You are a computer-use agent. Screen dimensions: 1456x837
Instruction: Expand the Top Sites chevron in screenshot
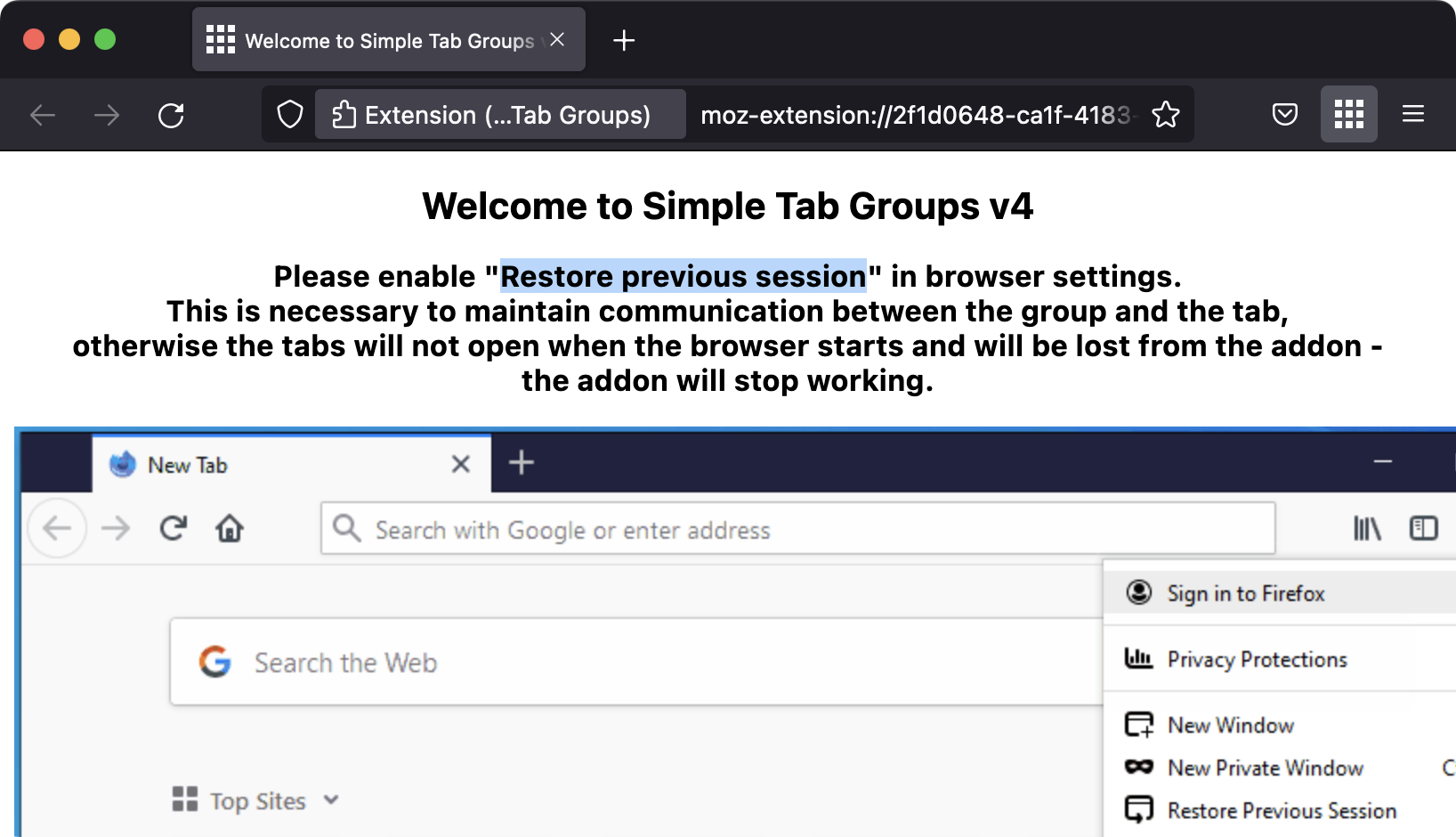coord(331,800)
